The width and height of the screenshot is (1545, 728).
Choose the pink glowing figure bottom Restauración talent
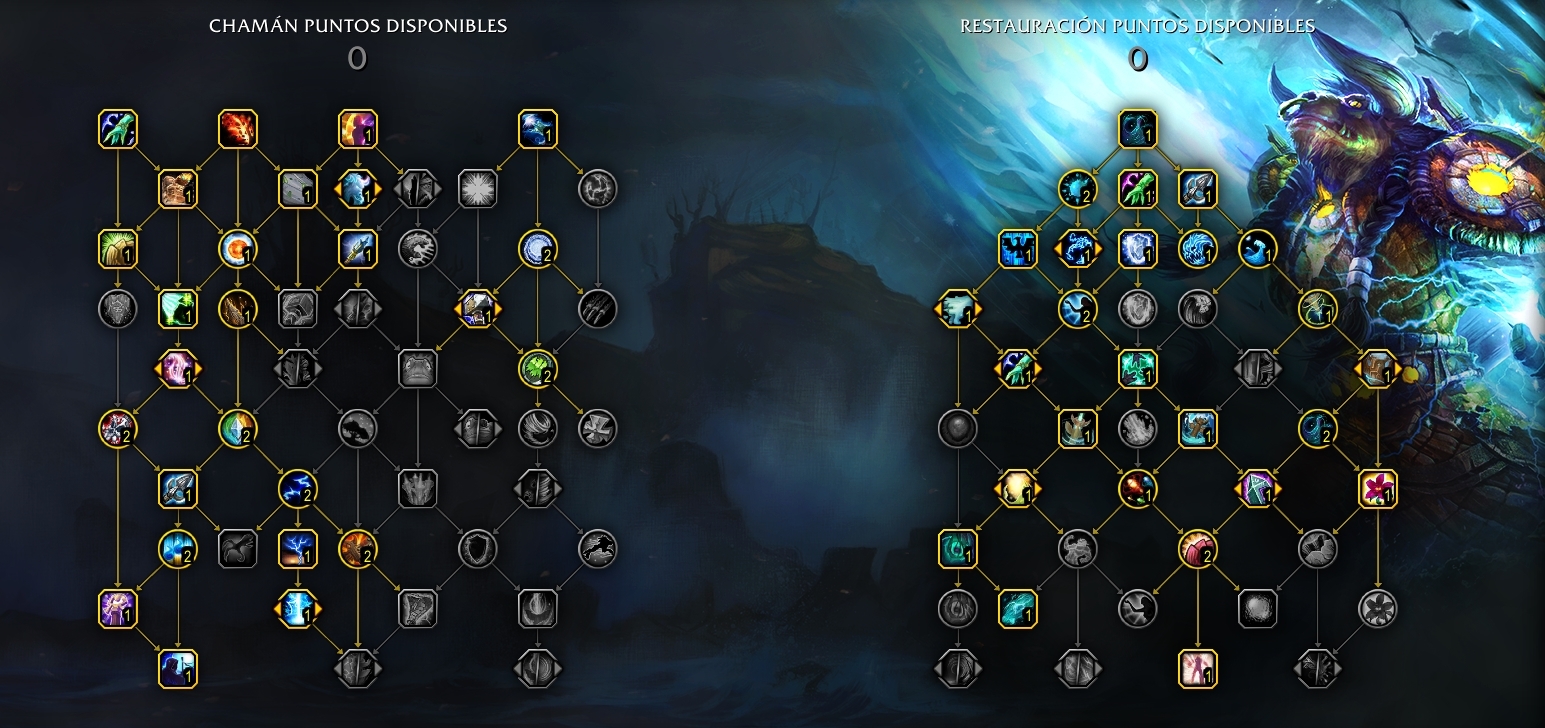click(1198, 669)
